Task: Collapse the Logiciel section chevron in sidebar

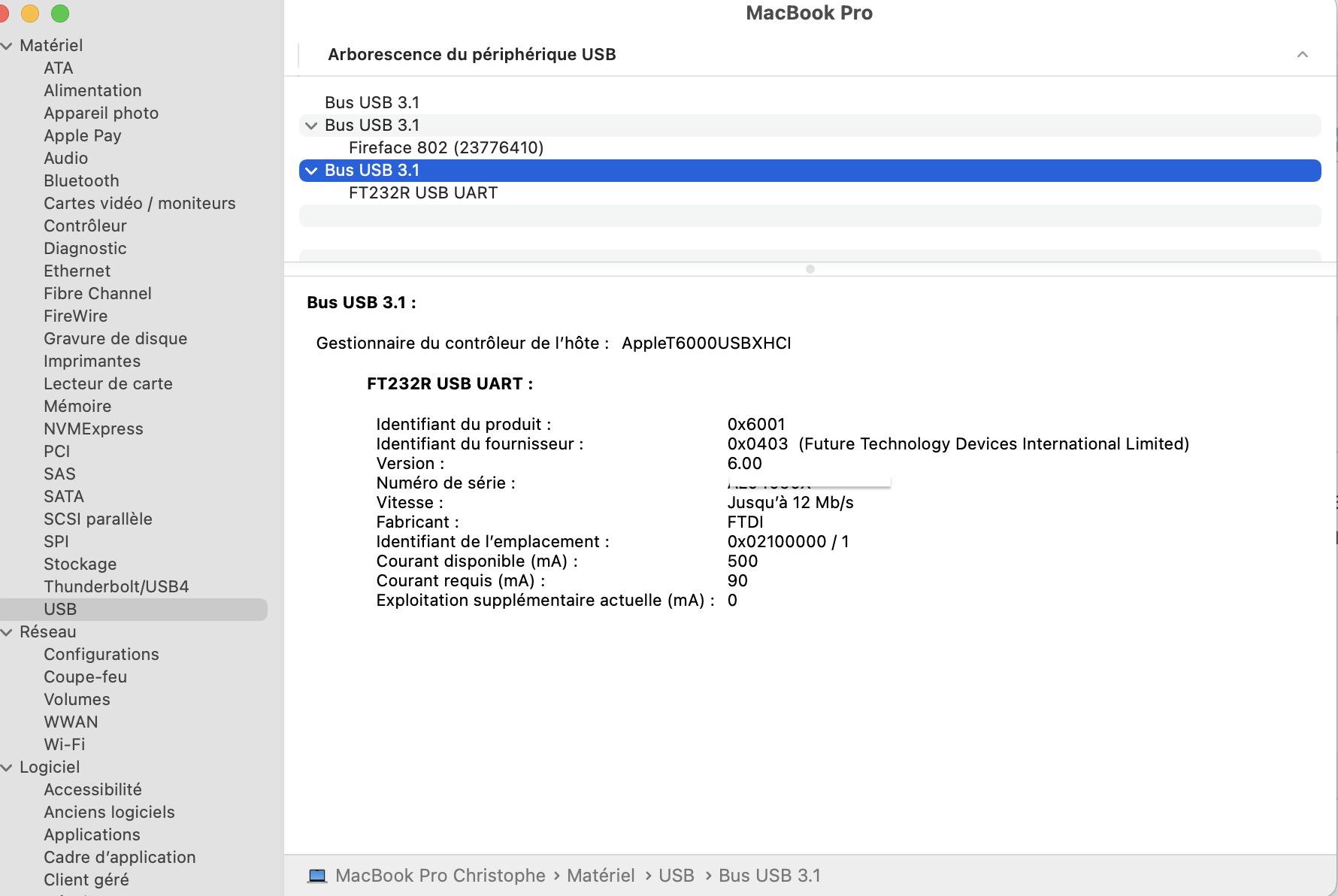Action: click(x=7, y=767)
